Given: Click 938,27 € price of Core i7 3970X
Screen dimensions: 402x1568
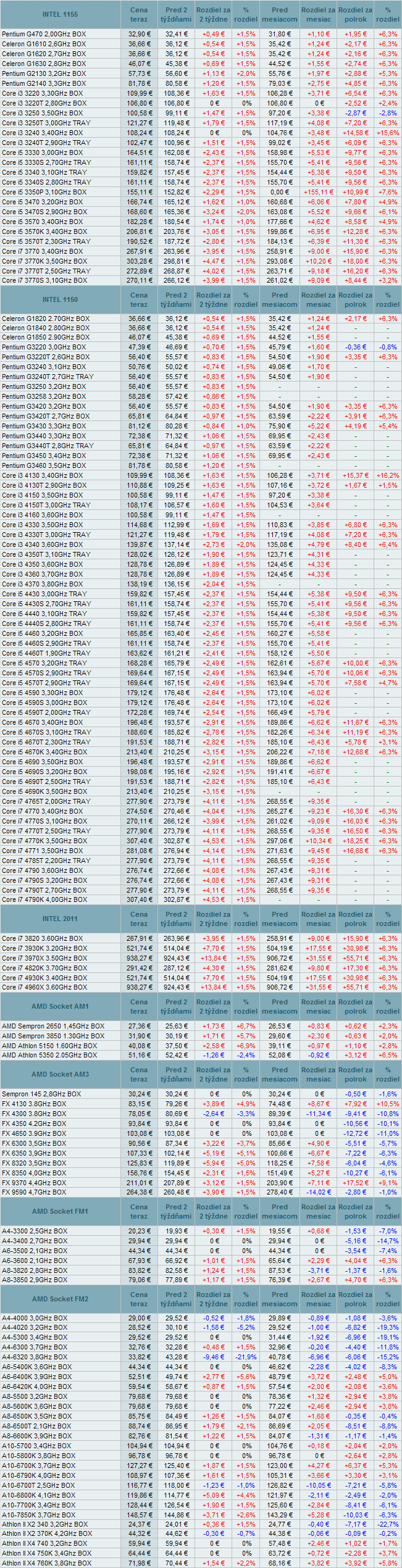Looking at the screenshot, I should (x=139, y=958).
